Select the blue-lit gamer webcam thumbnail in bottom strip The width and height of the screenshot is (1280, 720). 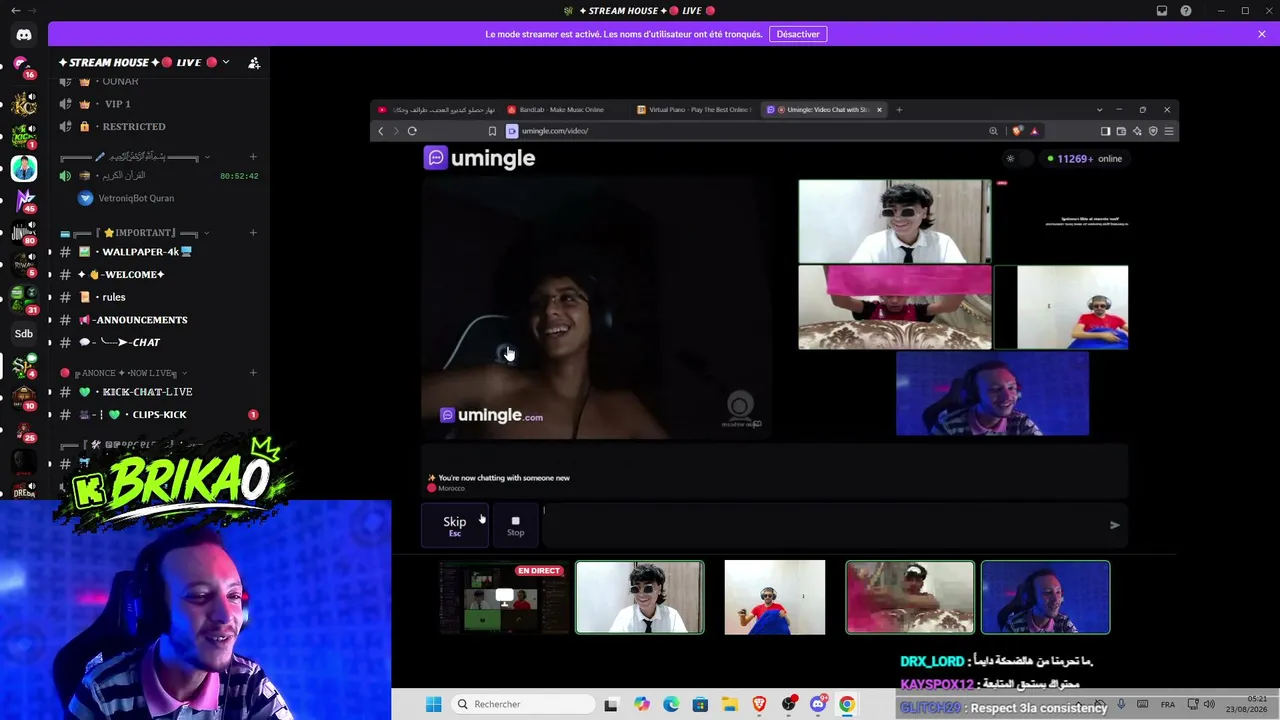1045,597
